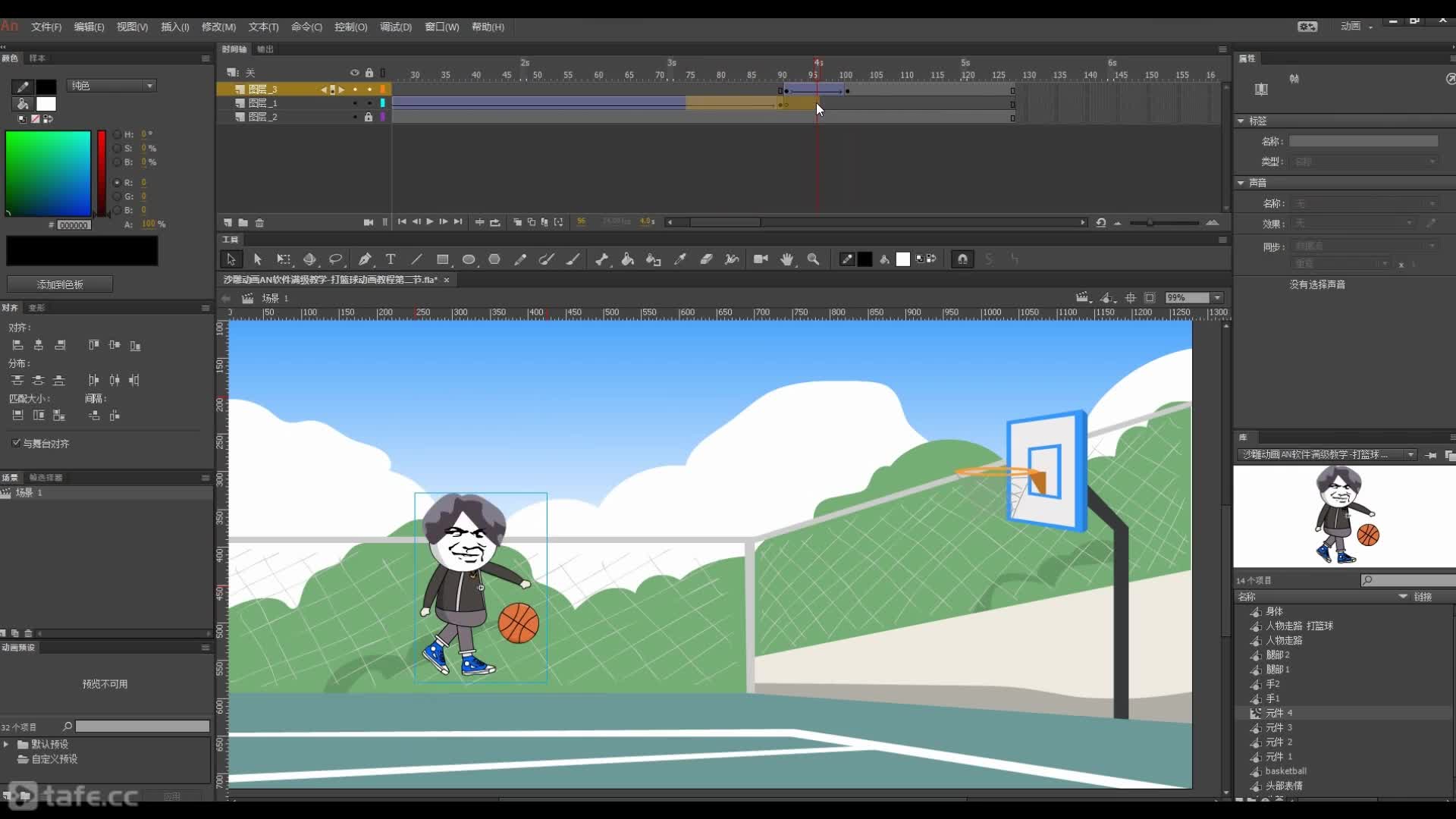Screen dimensions: 1456x819
Task: Select the Bone tool
Action: coord(602,259)
